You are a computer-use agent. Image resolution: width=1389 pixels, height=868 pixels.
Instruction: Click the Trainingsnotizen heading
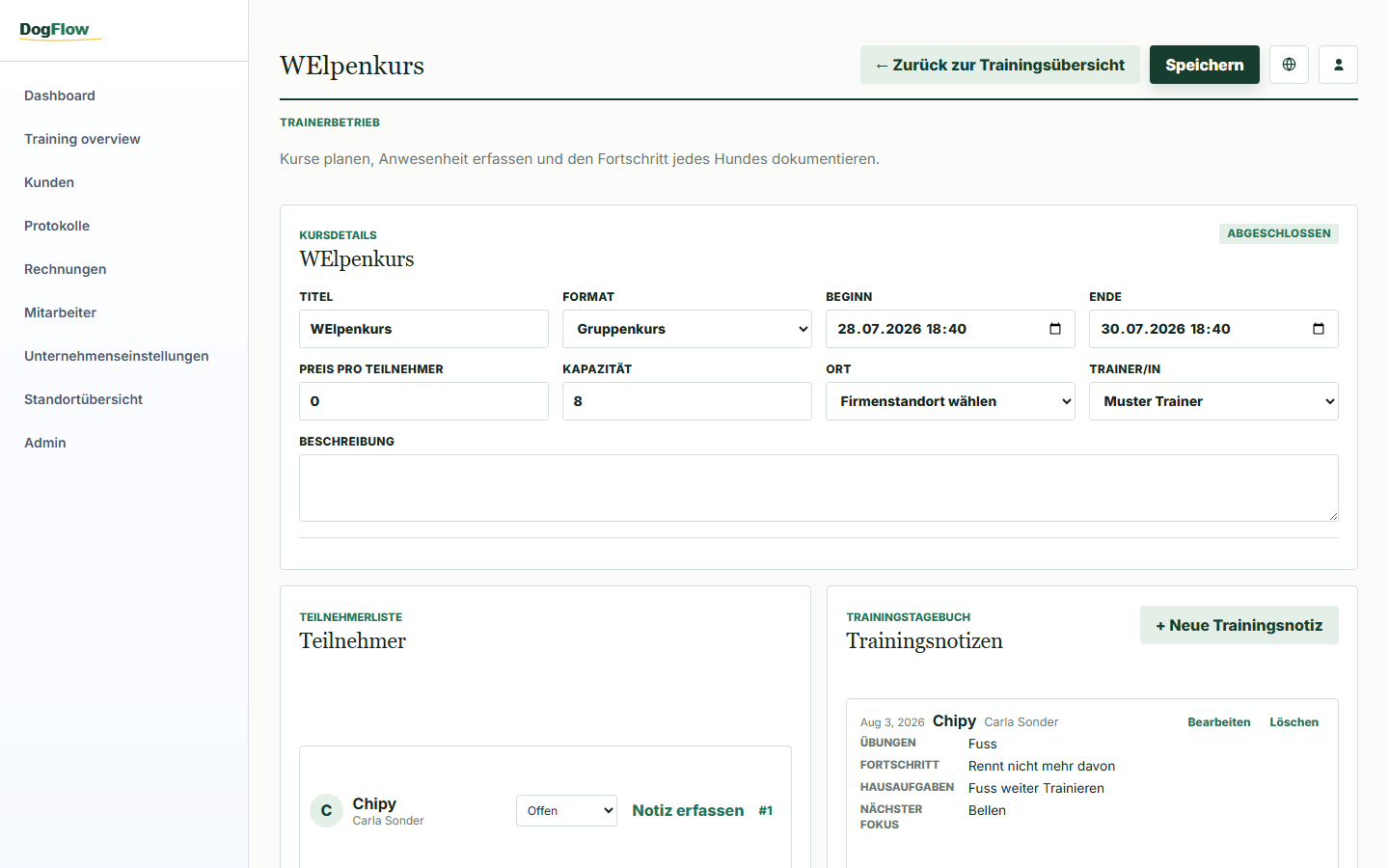tap(924, 641)
